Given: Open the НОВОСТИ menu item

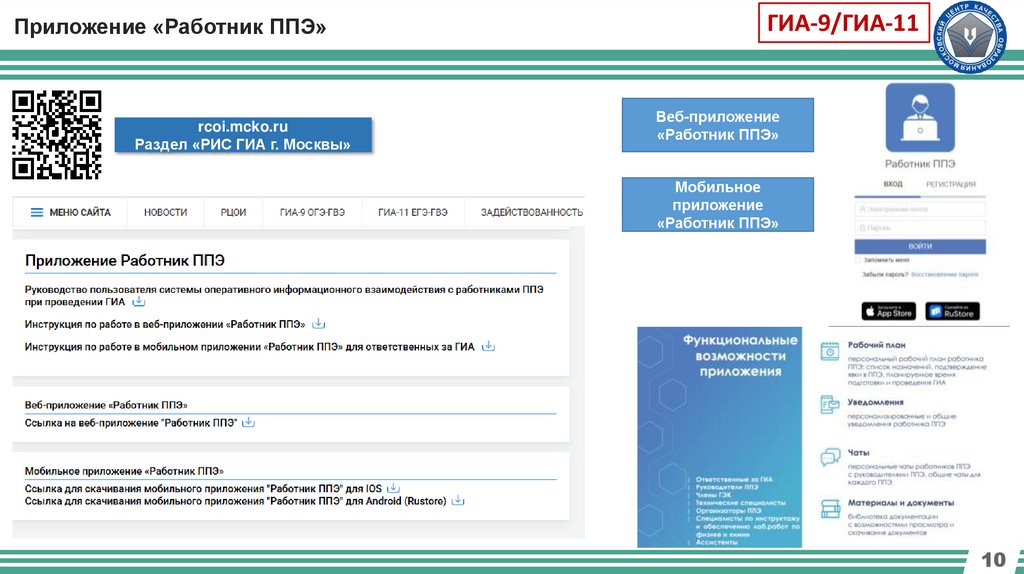Looking at the screenshot, I should point(165,212).
